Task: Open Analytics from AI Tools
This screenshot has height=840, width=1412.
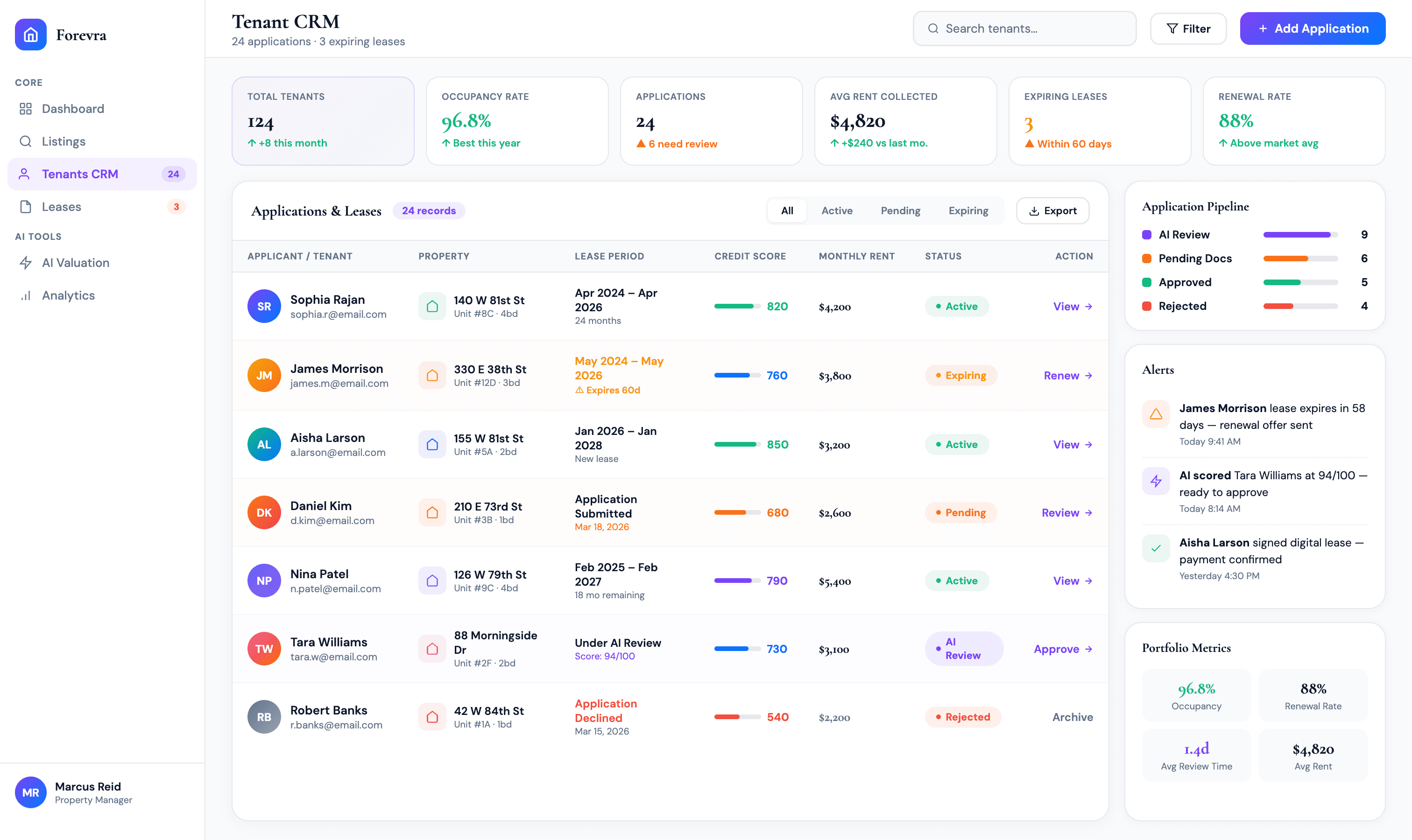Action: pyautogui.click(x=68, y=295)
